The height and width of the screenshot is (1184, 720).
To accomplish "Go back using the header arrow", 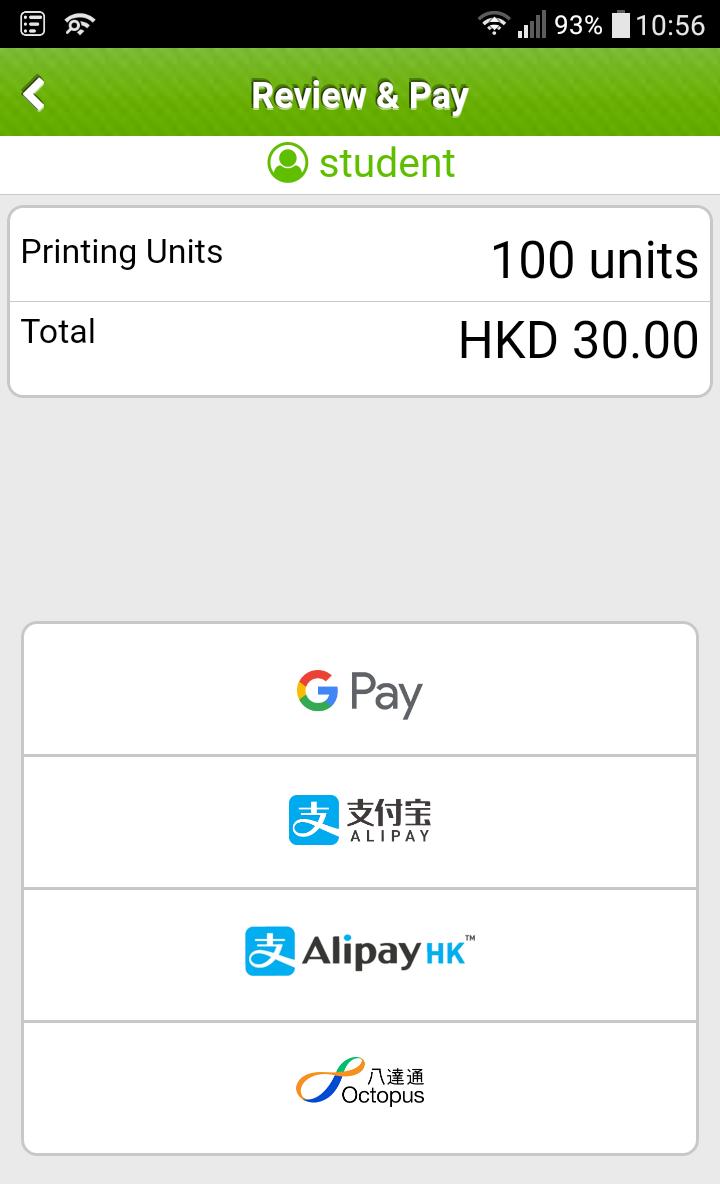I will point(34,94).
